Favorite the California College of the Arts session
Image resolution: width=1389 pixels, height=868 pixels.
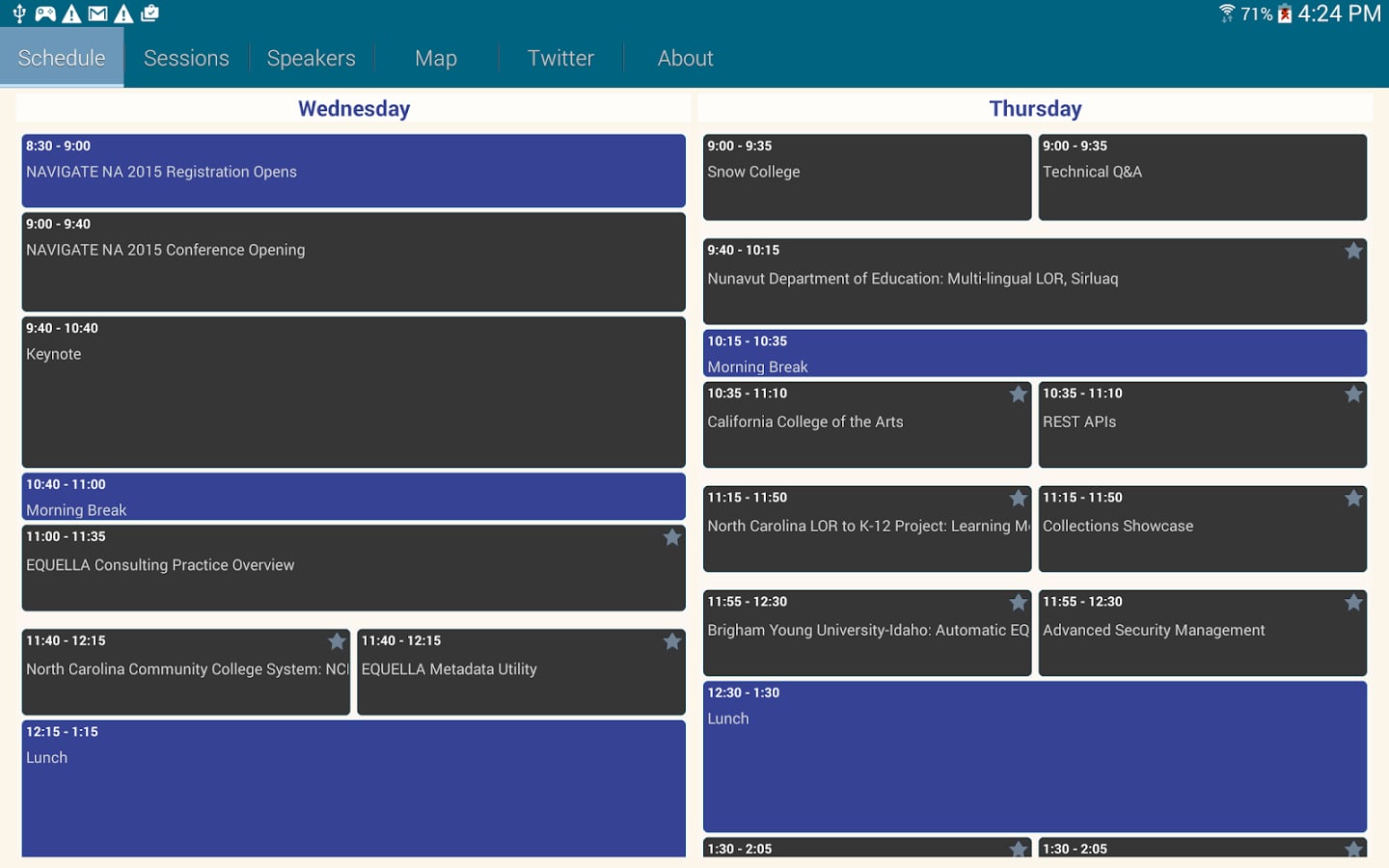coord(1018,394)
